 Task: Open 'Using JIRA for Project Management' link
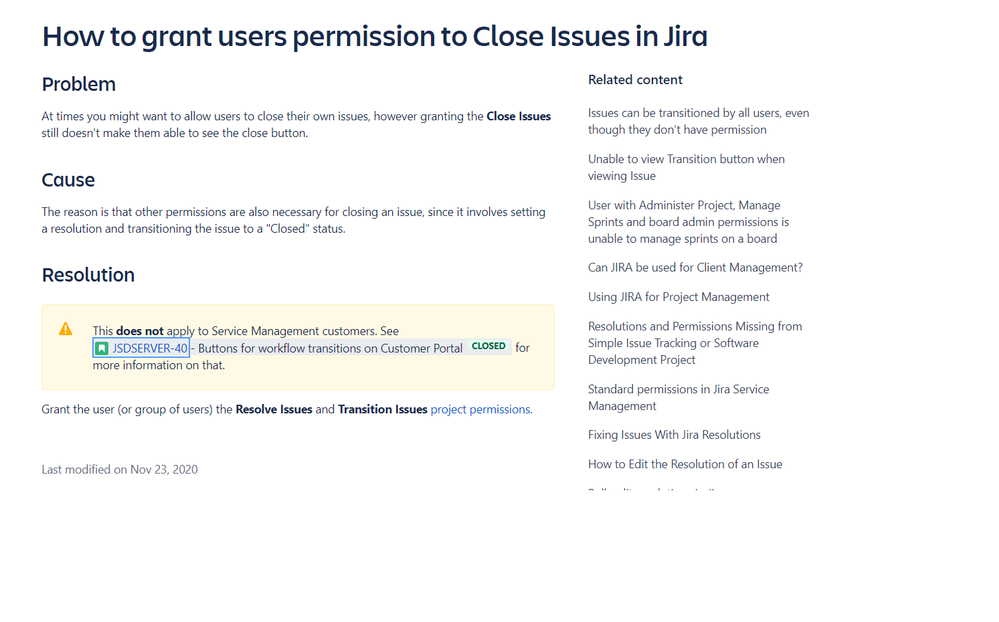pyautogui.click(x=679, y=296)
